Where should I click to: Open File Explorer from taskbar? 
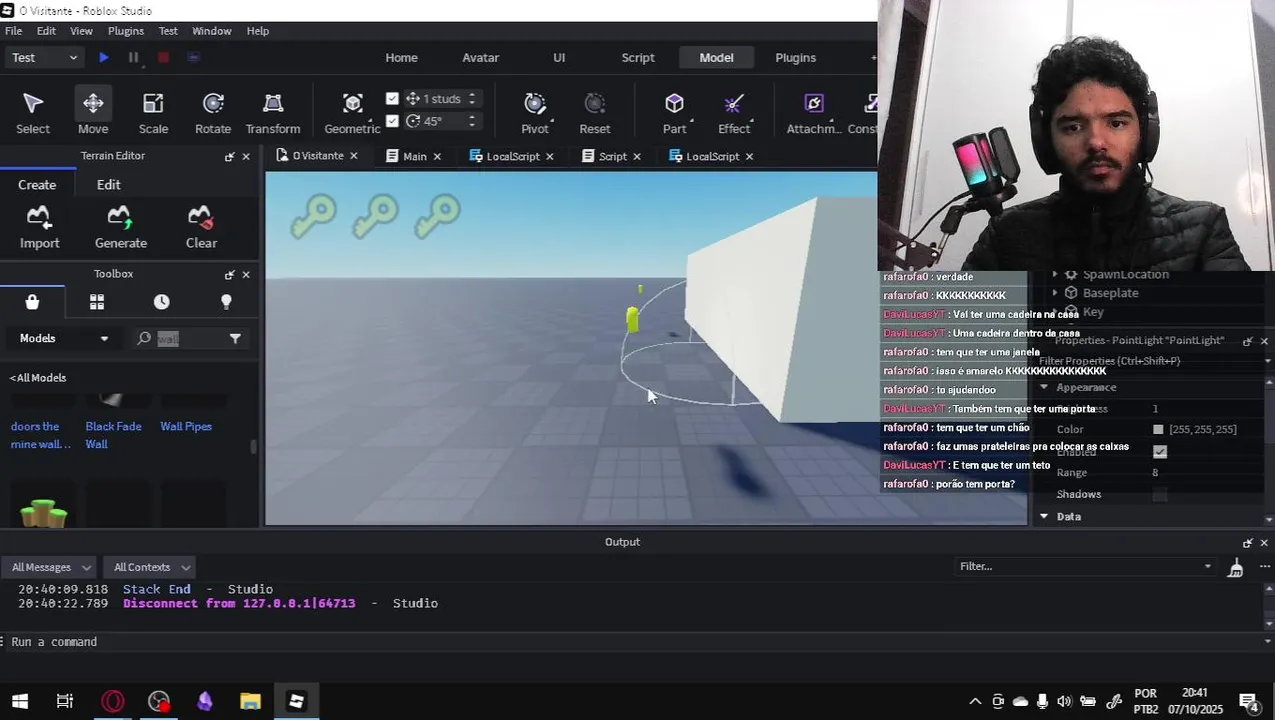(250, 702)
